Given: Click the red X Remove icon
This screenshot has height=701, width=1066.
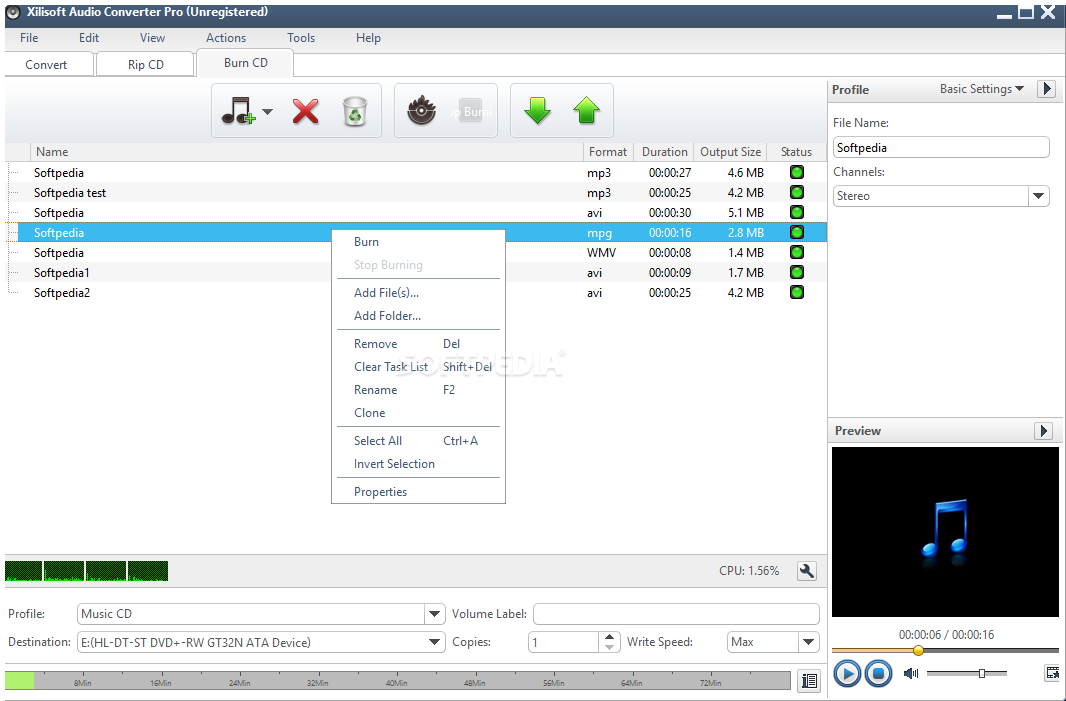Looking at the screenshot, I should 306,111.
